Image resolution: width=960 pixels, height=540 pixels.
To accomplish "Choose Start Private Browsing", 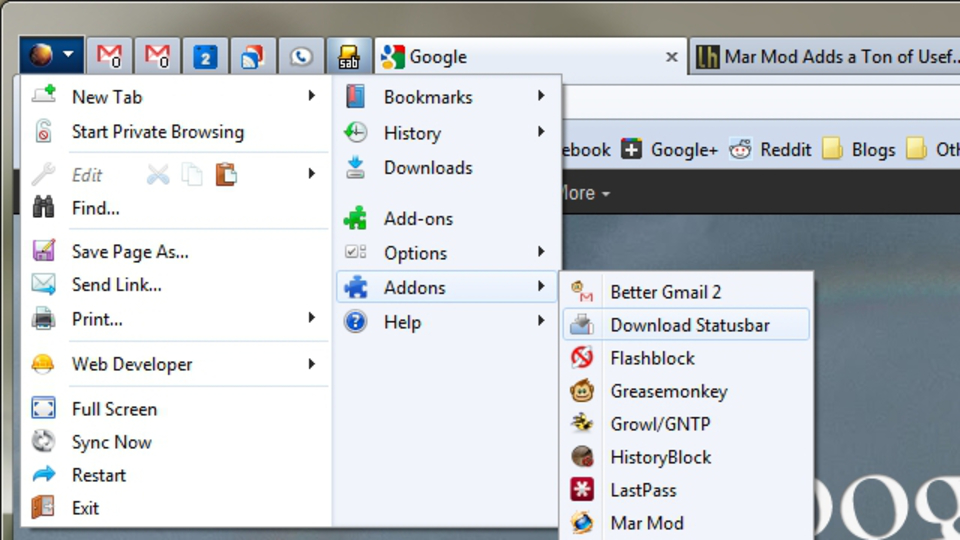I will click(x=175, y=132).
